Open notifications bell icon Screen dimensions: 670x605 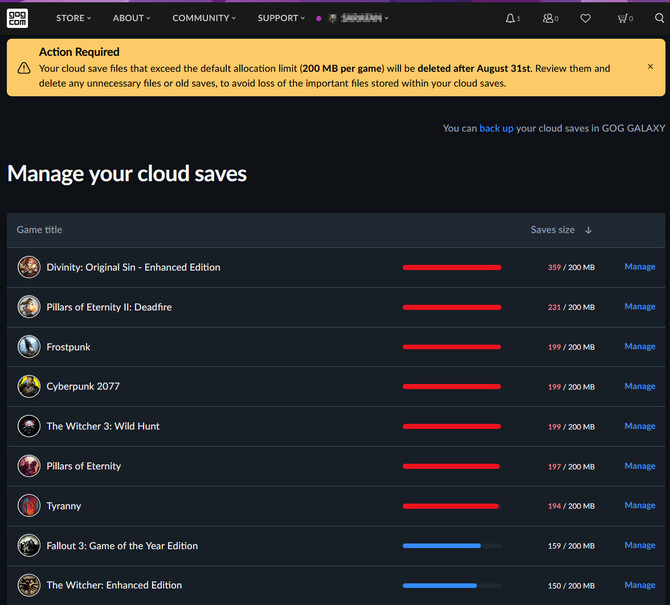pyautogui.click(x=510, y=18)
